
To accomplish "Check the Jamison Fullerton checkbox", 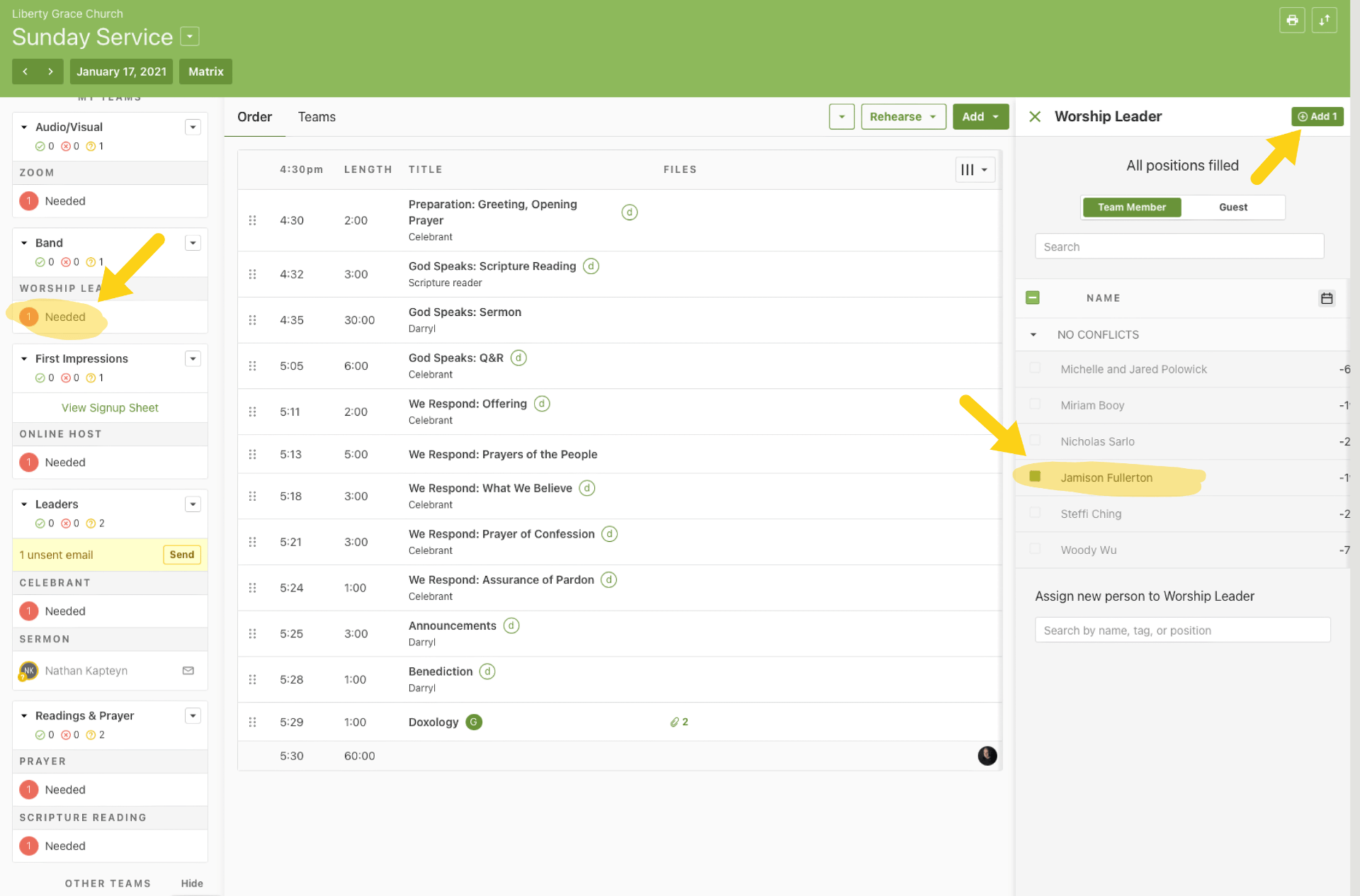I will (x=1035, y=477).
